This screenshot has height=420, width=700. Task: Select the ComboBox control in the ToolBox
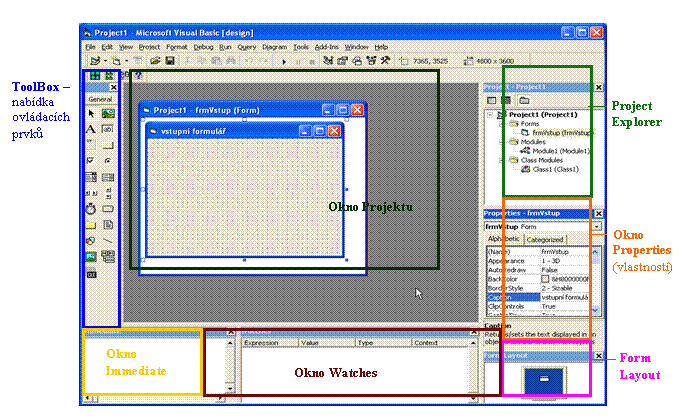(91, 177)
